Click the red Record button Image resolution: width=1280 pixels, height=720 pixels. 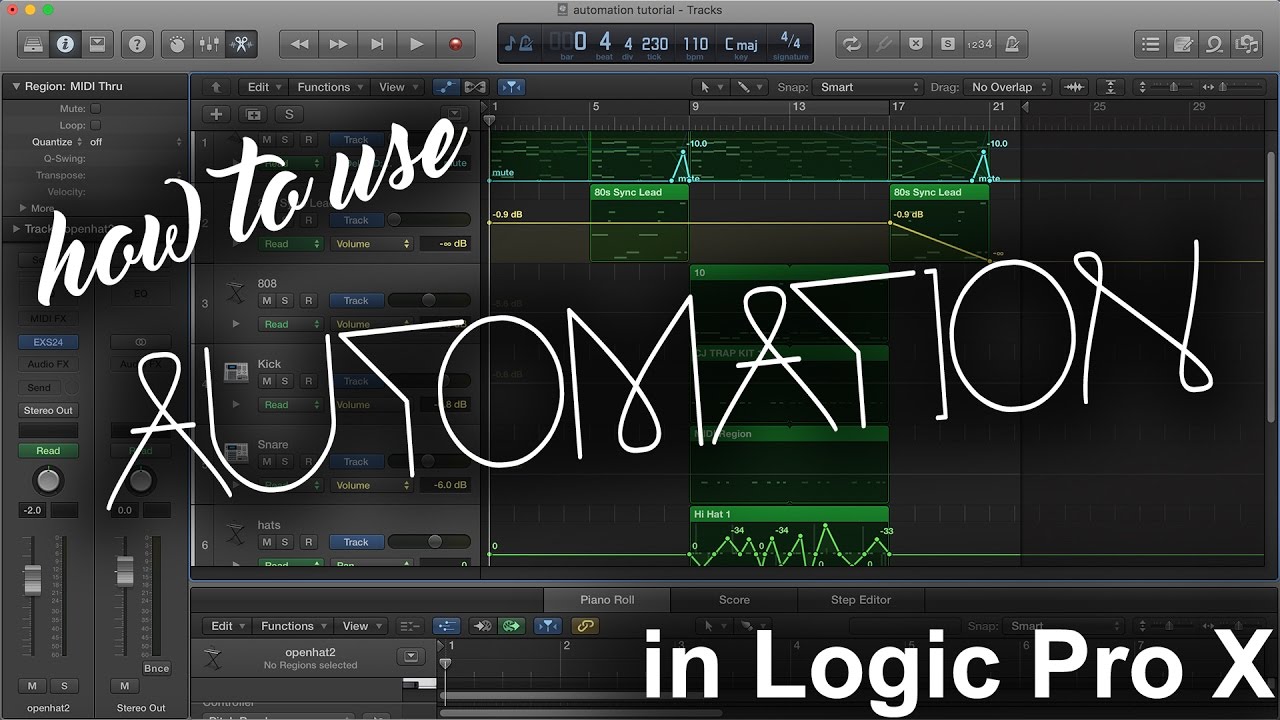coord(455,44)
